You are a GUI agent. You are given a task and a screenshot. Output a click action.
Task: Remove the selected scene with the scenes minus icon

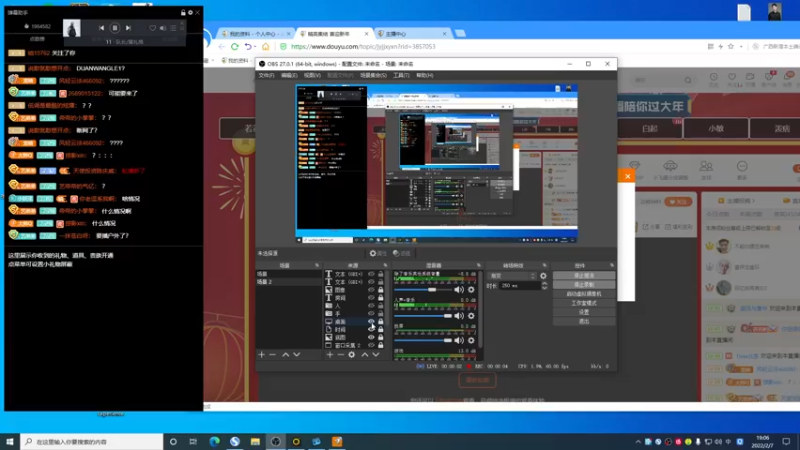pyautogui.click(x=272, y=355)
